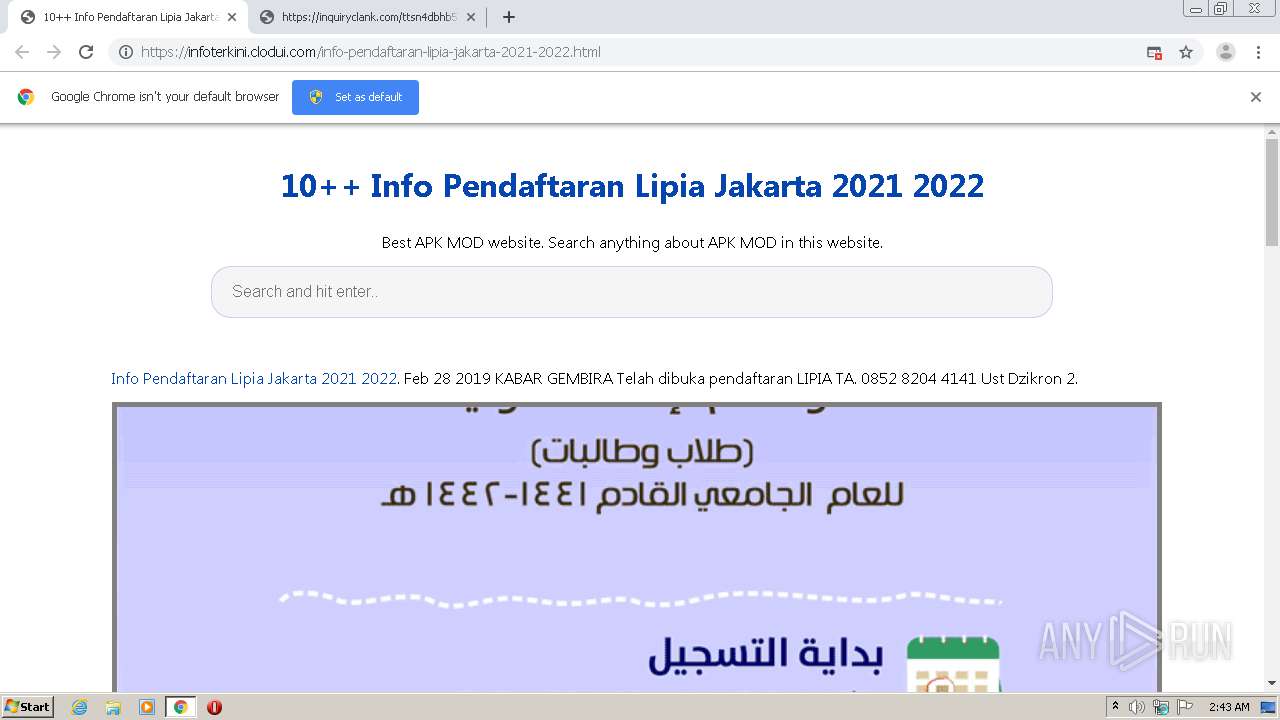Screen dimensions: 1280x720
Task: Go forward to next page
Action: [54, 52]
